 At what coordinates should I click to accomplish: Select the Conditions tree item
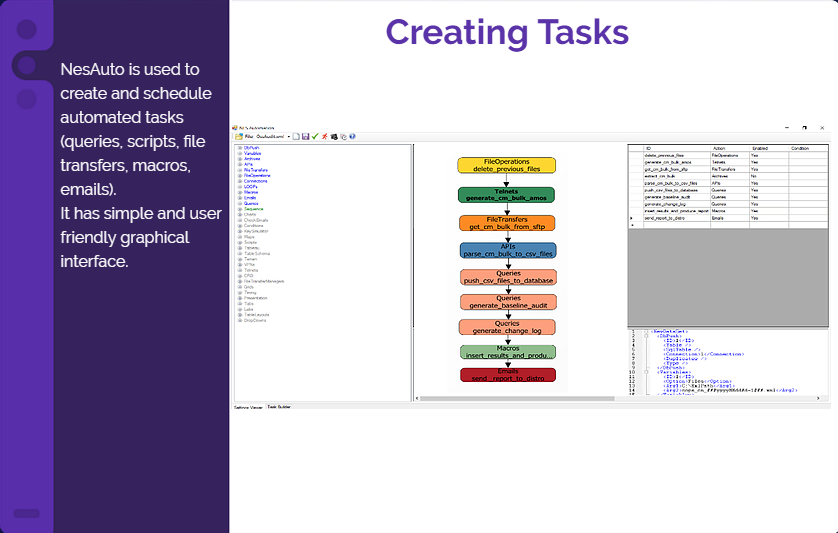254,226
